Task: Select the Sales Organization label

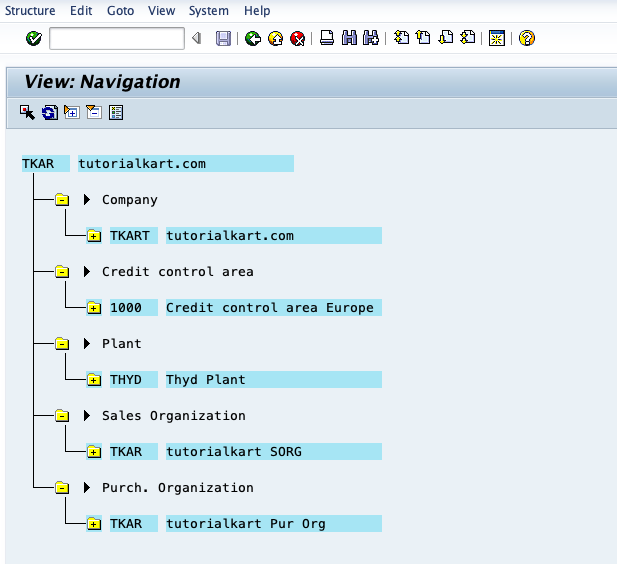Action: (174, 416)
